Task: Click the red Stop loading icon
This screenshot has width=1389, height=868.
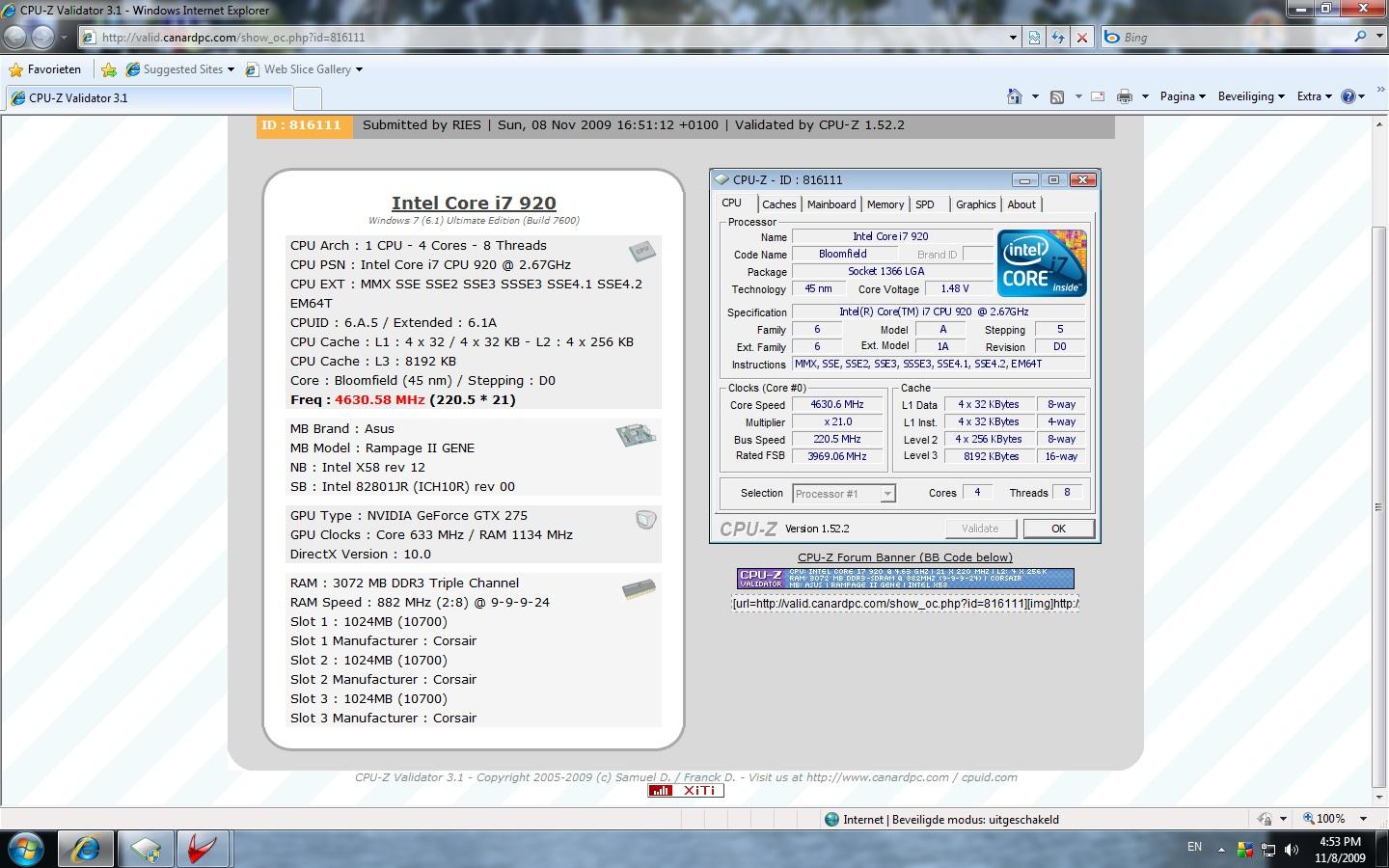Action: click(1082, 37)
